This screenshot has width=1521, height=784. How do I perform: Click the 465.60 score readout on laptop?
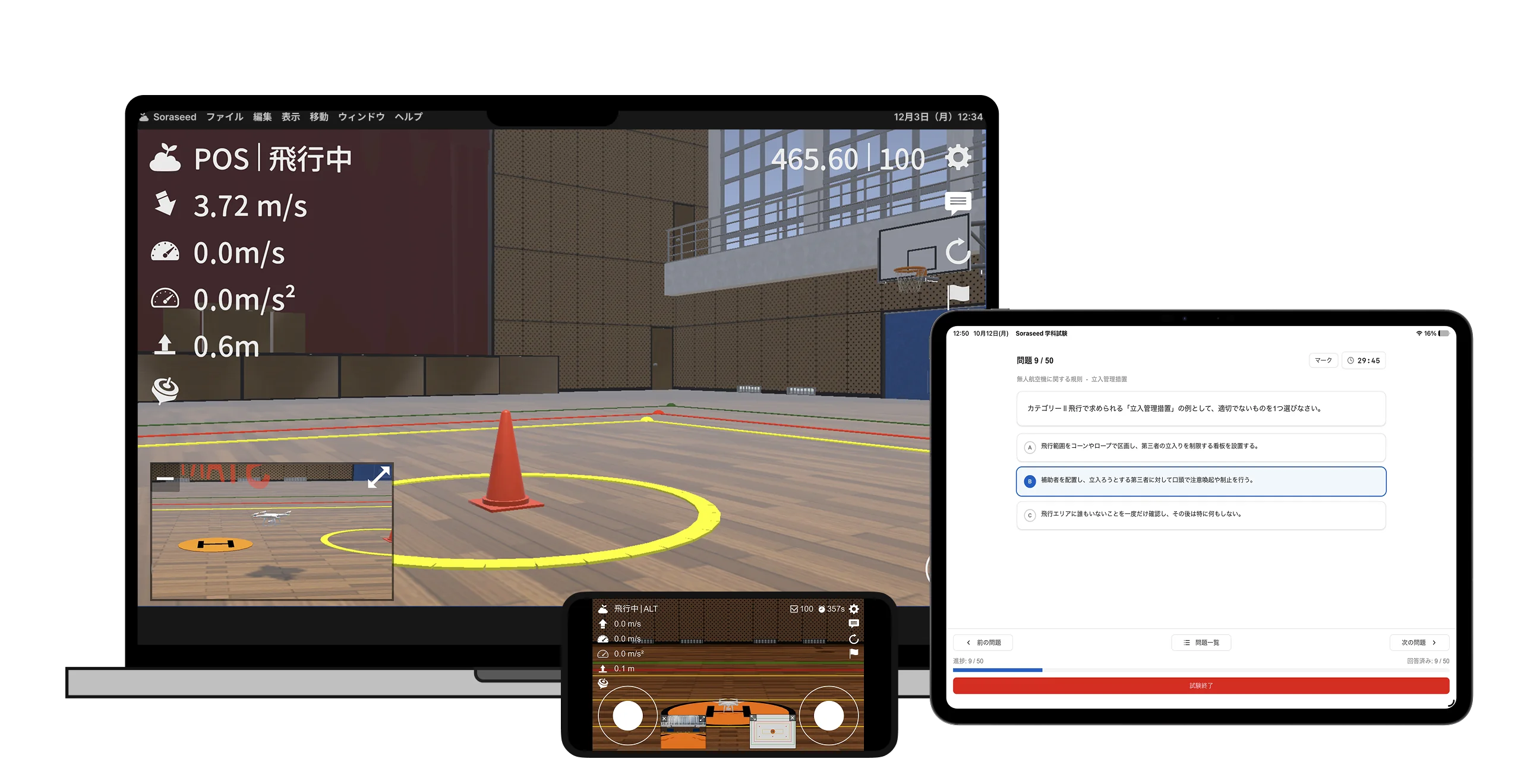pos(814,159)
